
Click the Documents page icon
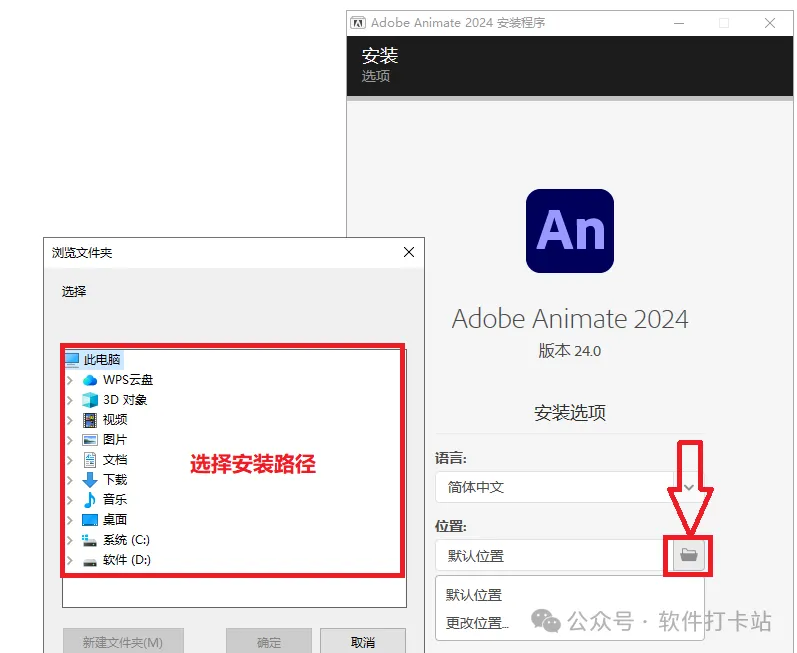90,460
